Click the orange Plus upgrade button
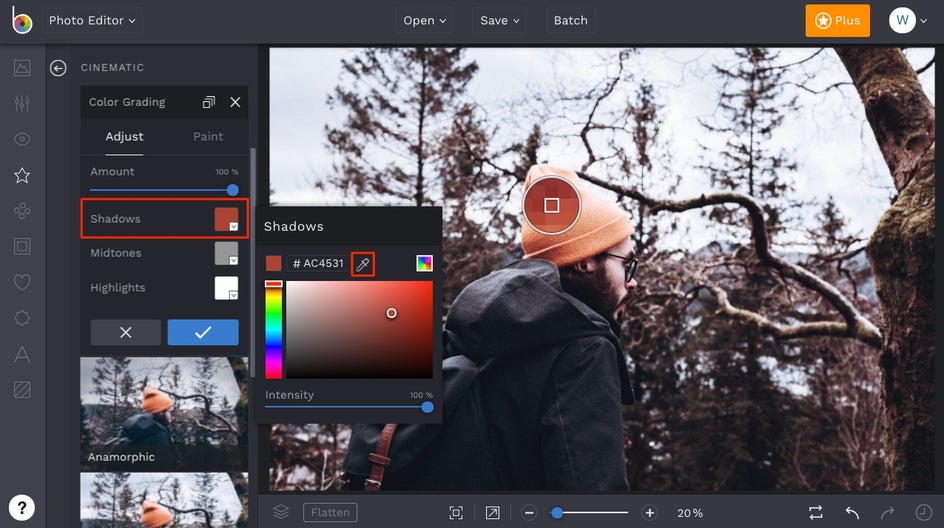Image resolution: width=944 pixels, height=528 pixels. coord(837,20)
